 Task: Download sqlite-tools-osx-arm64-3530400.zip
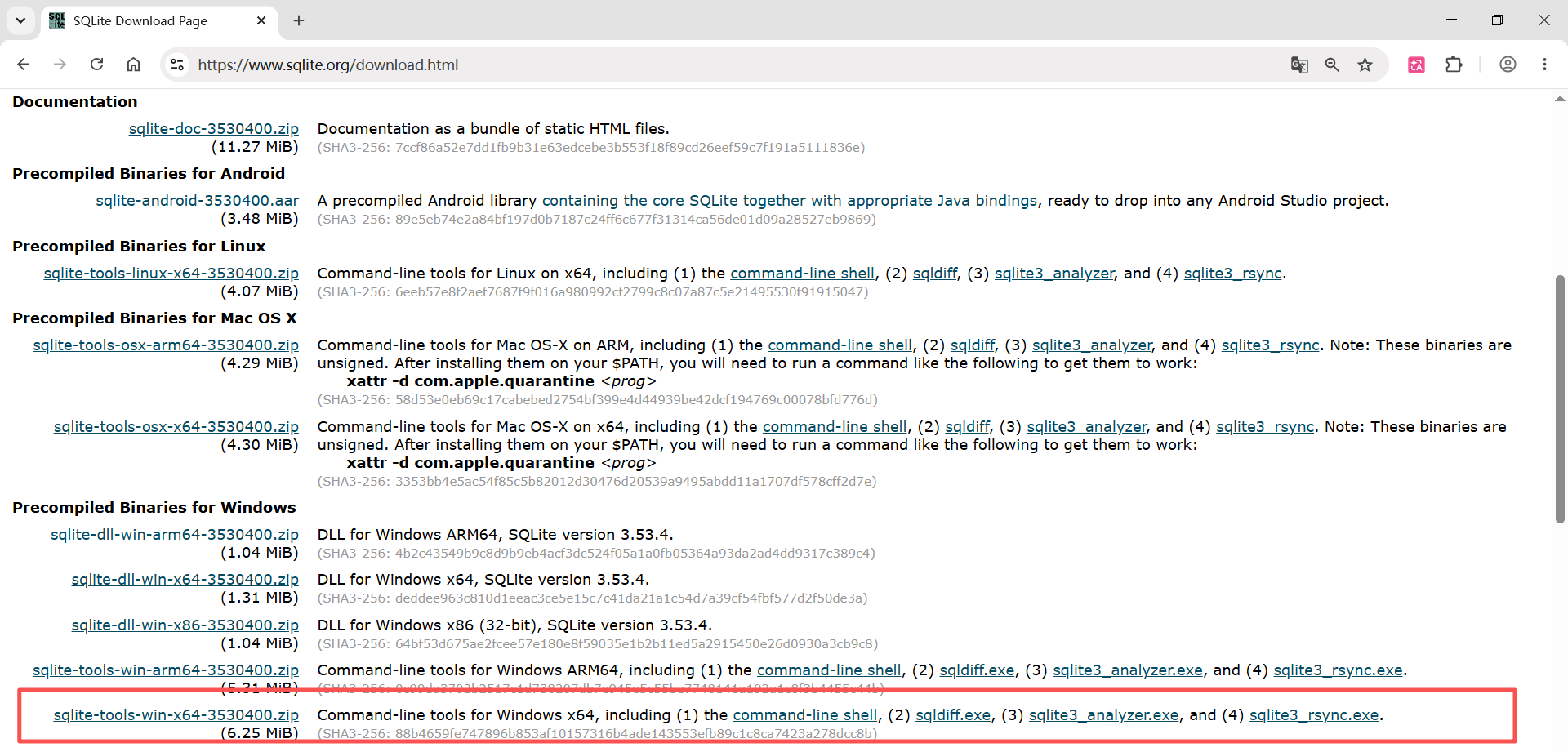166,345
